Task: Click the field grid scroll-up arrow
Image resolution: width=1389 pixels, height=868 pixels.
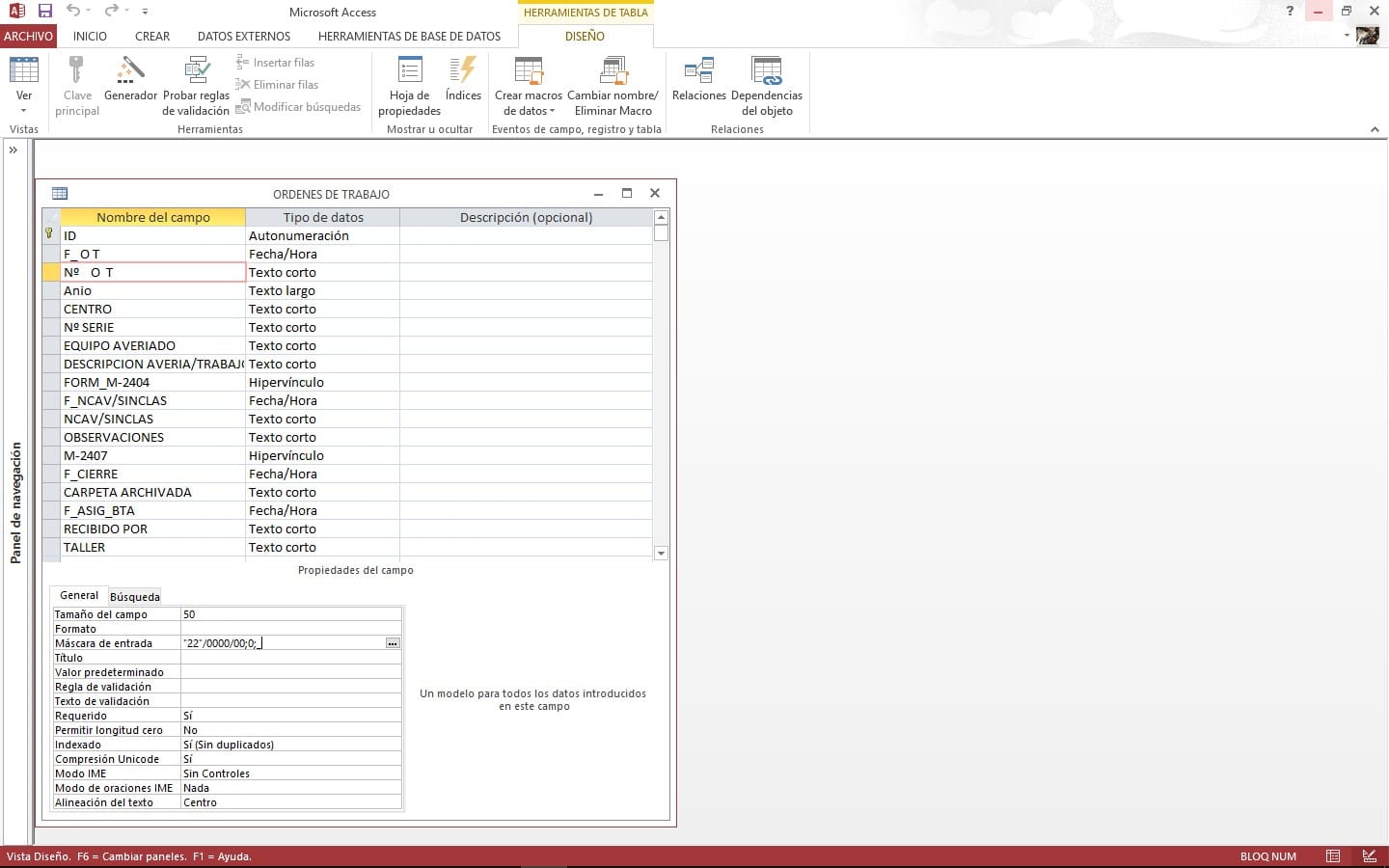Action: (661, 217)
